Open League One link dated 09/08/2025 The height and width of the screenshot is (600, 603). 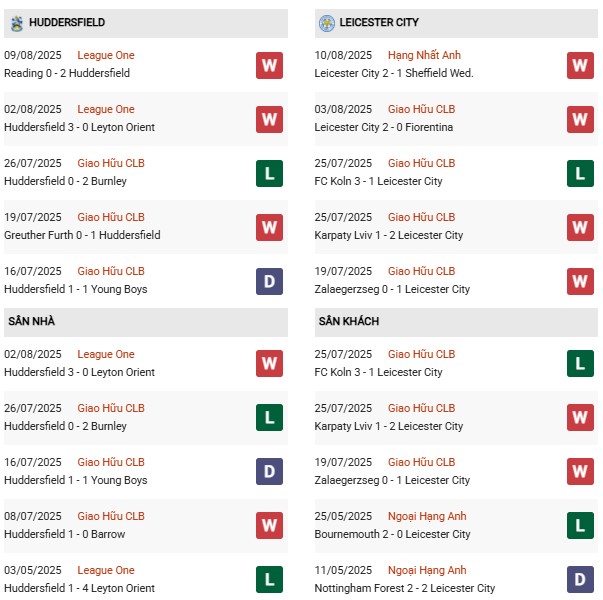point(106,55)
